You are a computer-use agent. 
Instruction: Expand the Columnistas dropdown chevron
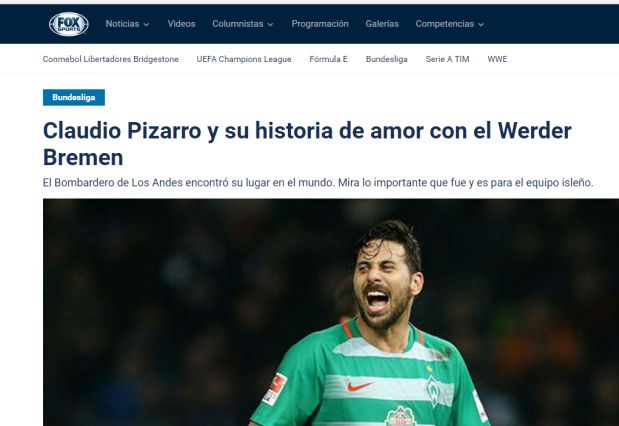pyautogui.click(x=270, y=24)
